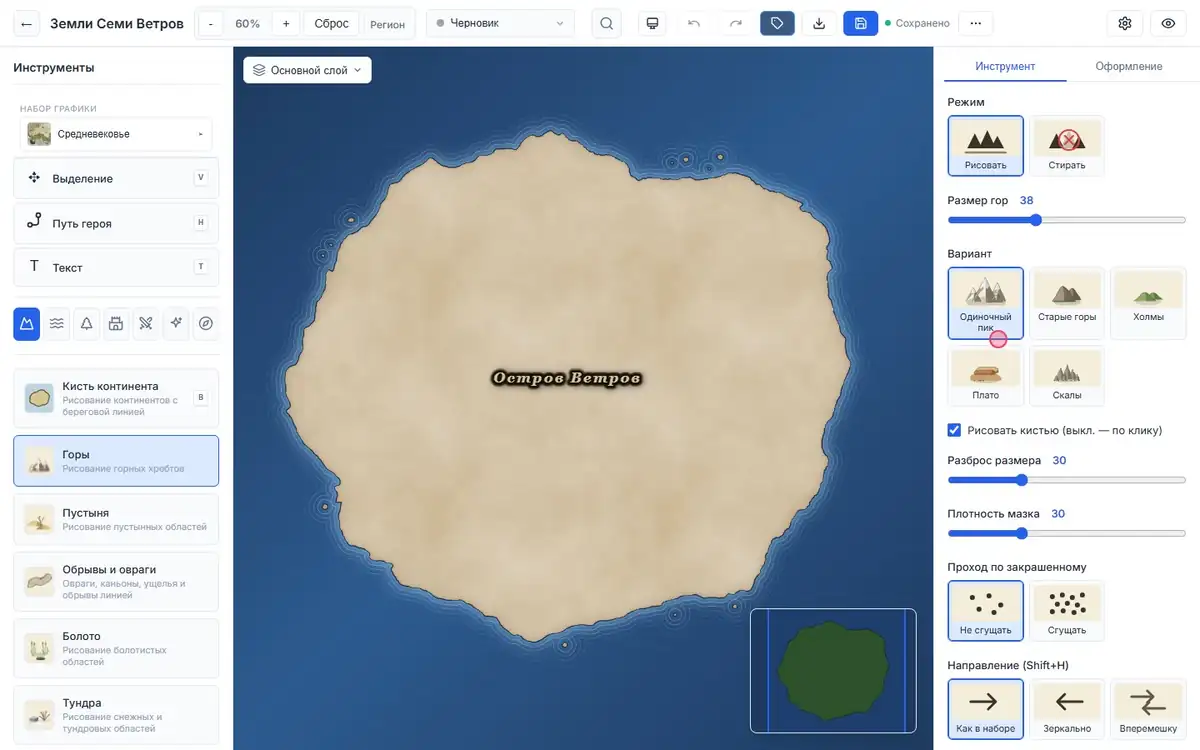The image size is (1200, 750).
Task: Toggle the 'Рисовать кистью' checkbox
Action: click(954, 430)
